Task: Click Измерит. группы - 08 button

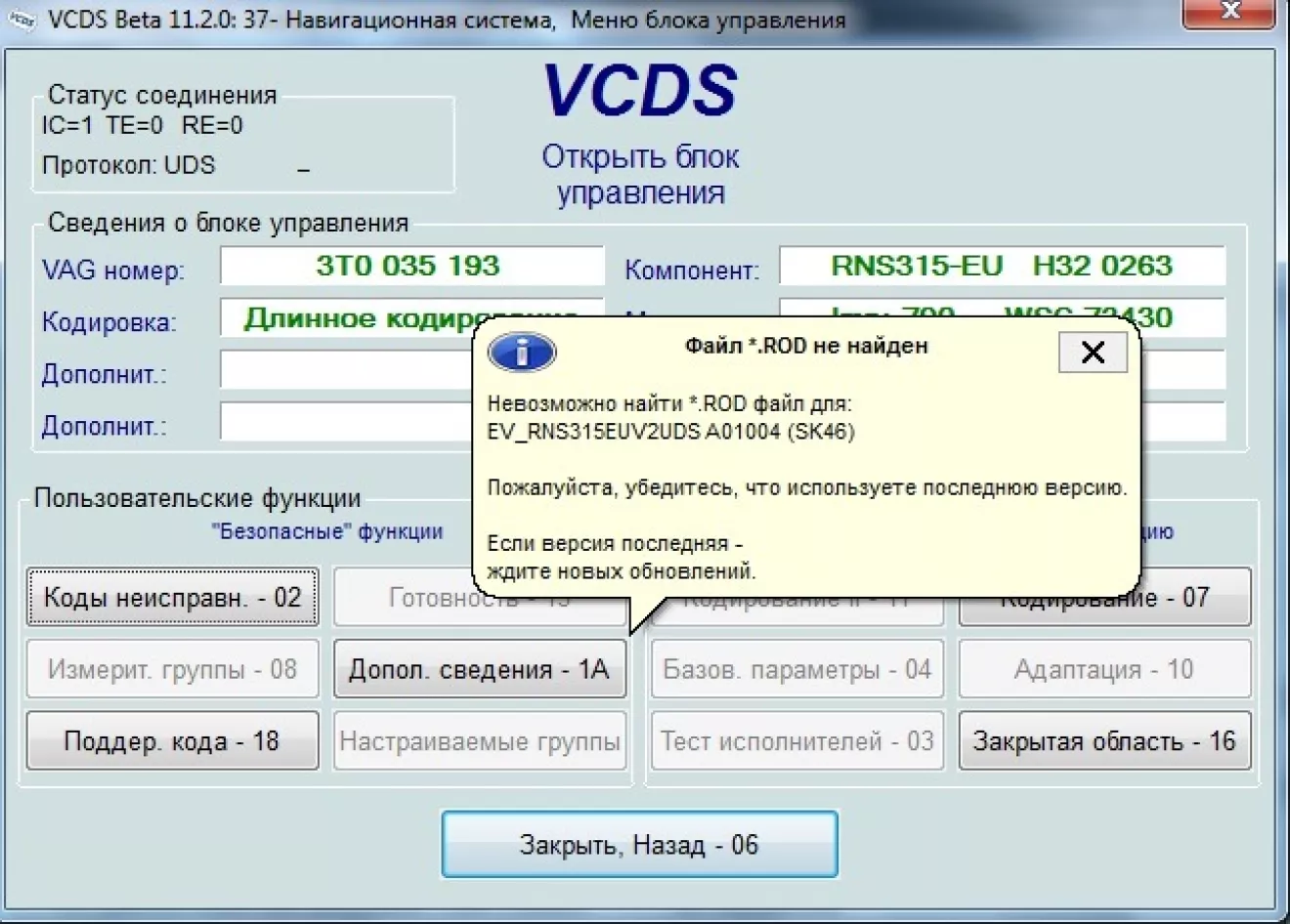Action: [x=173, y=670]
